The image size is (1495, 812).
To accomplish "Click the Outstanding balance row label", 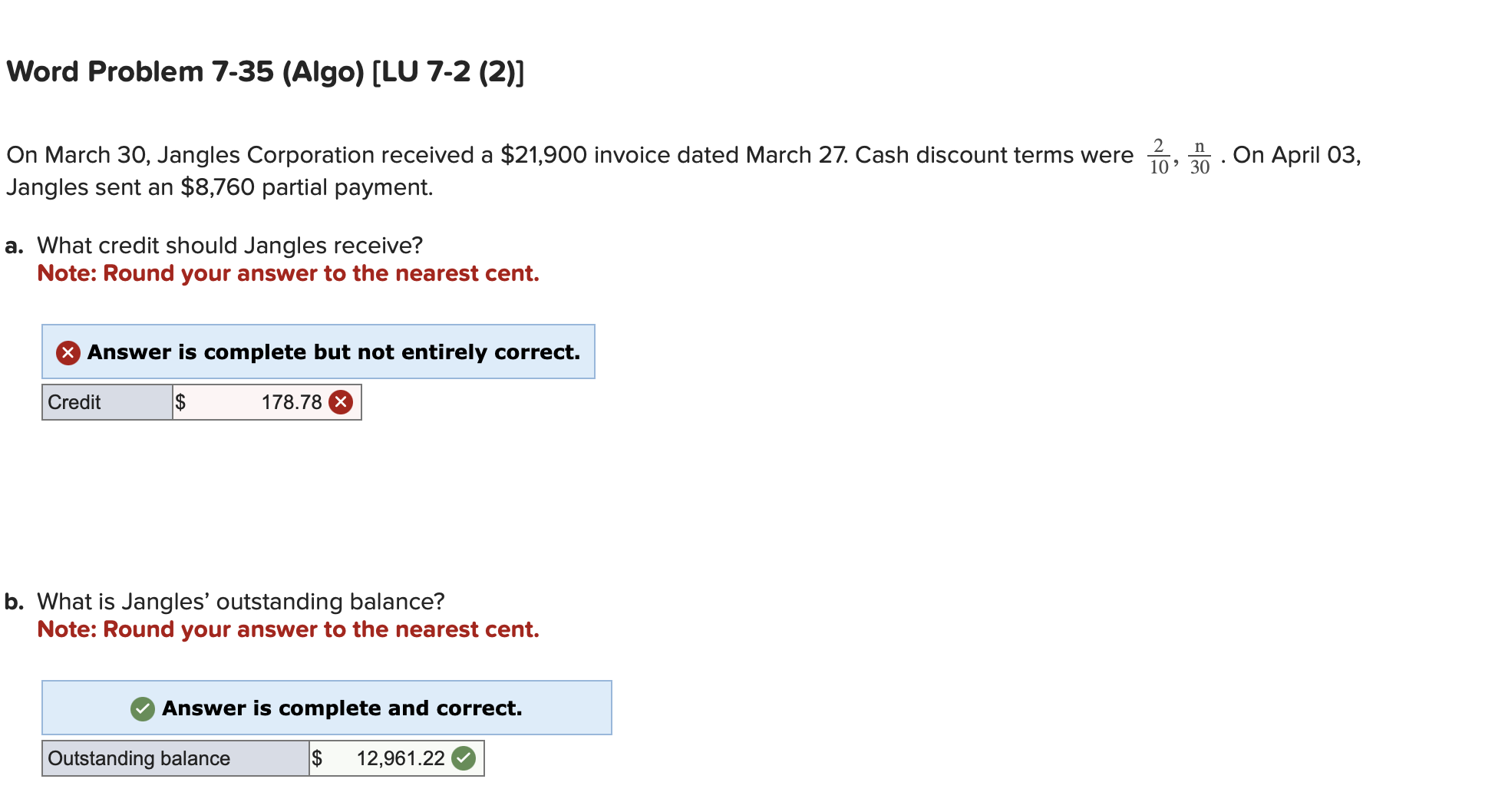I will point(138,758).
